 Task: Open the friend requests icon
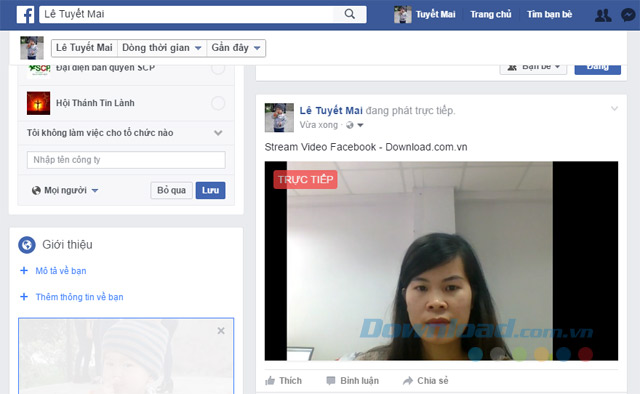tap(603, 15)
